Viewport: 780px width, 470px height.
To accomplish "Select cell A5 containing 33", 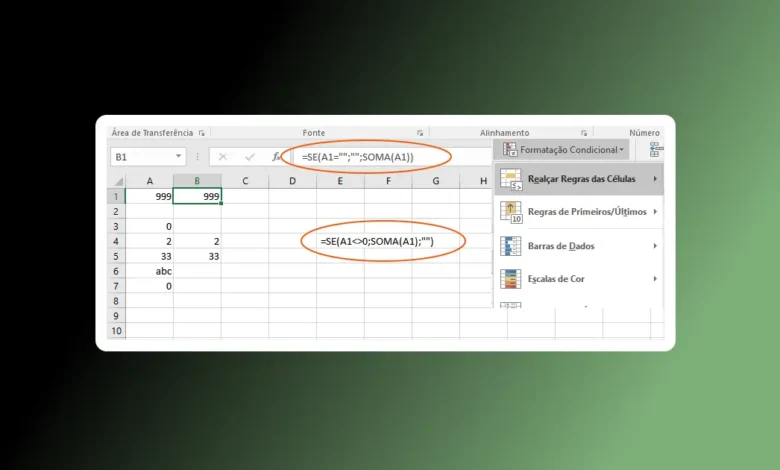I will 149,256.
